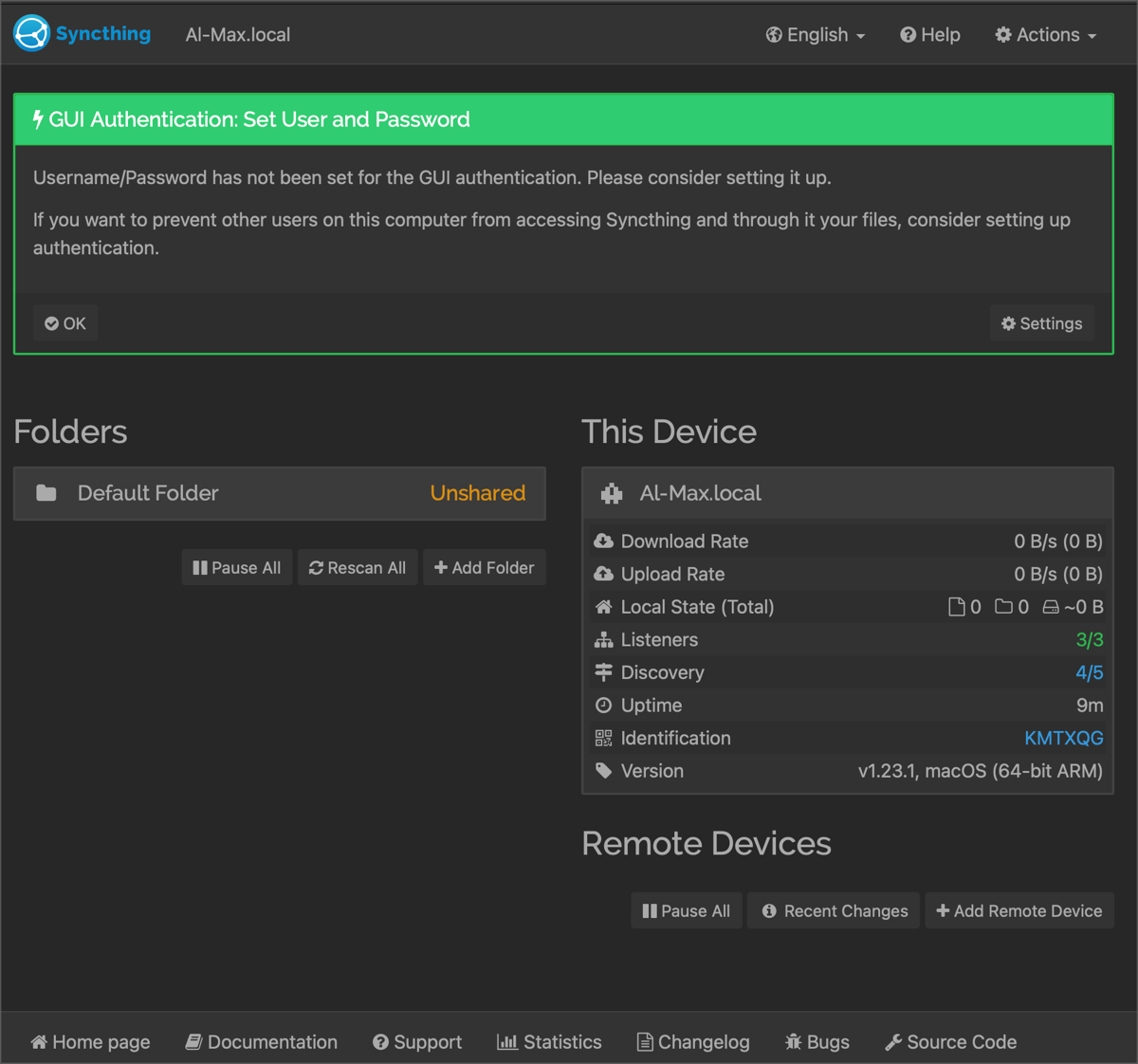Open Recent Changes list

pos(834,911)
